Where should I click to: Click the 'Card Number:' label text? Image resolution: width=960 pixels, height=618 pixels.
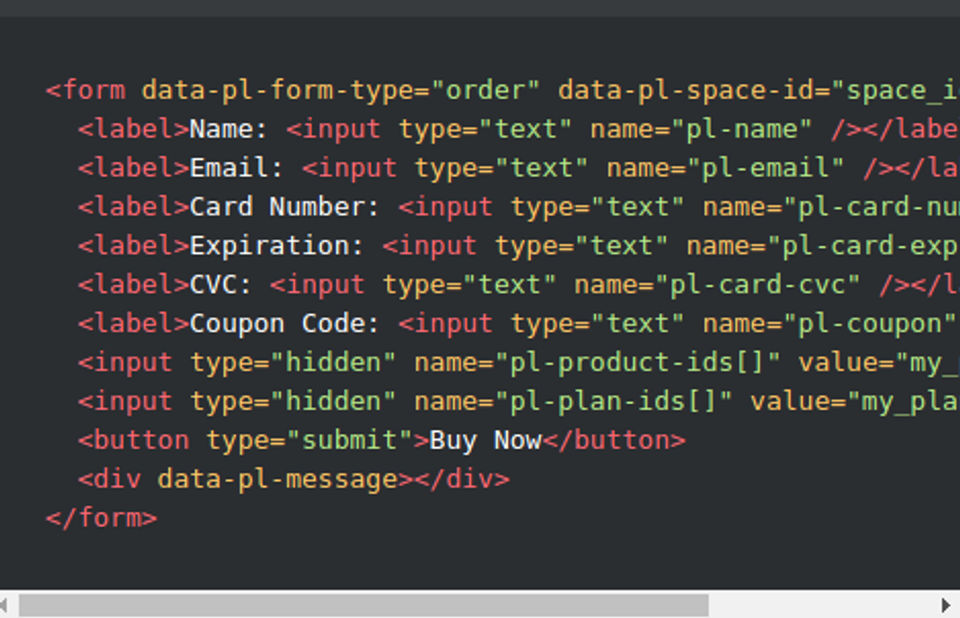285,207
